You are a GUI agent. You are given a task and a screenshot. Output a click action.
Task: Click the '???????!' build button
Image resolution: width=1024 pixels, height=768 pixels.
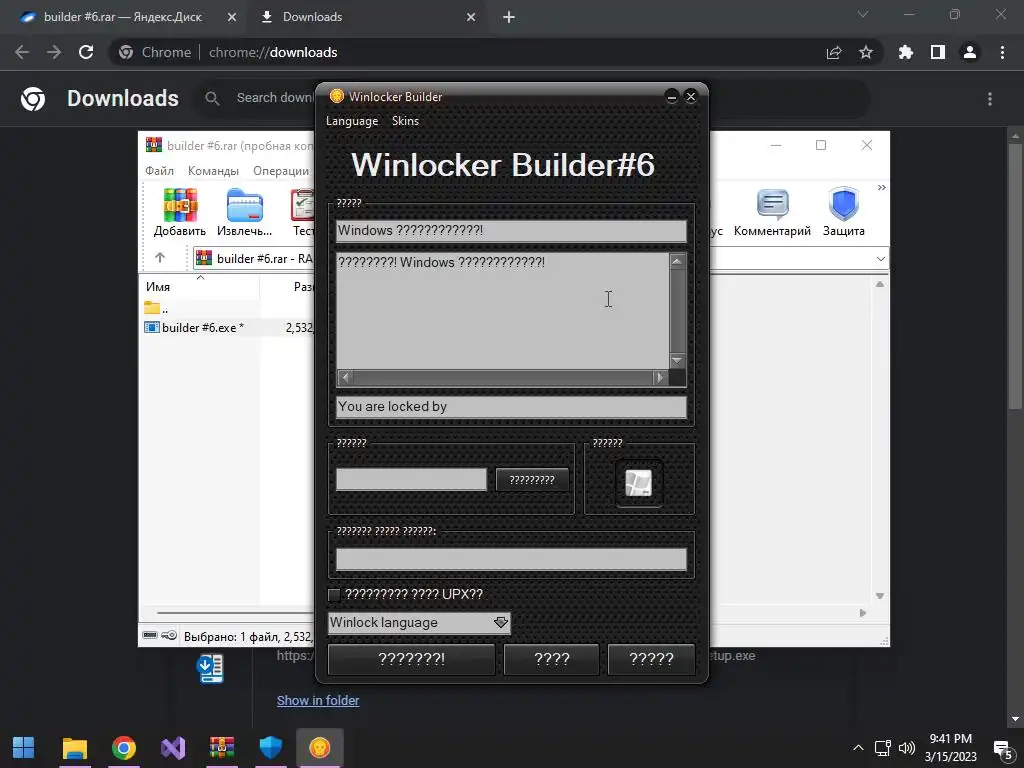(411, 659)
